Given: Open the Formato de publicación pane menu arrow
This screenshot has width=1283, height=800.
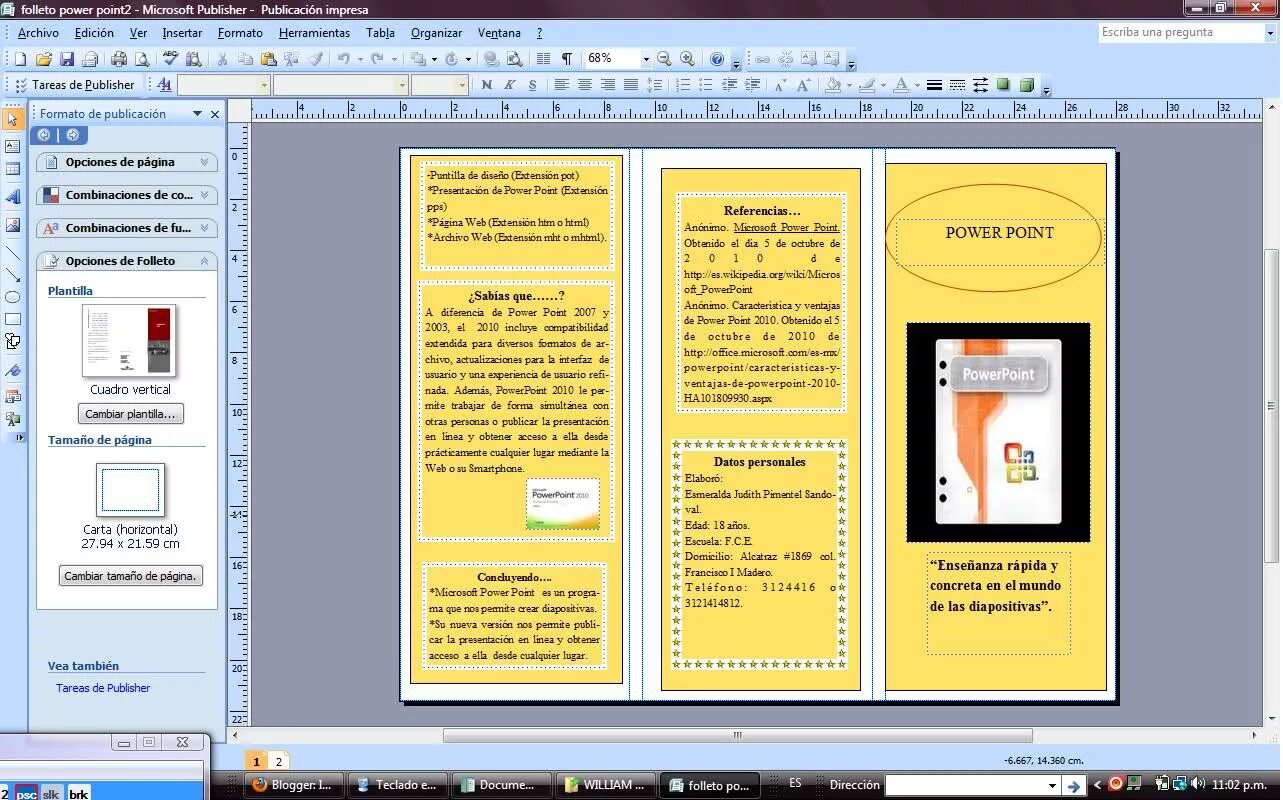Looking at the screenshot, I should (x=197, y=114).
